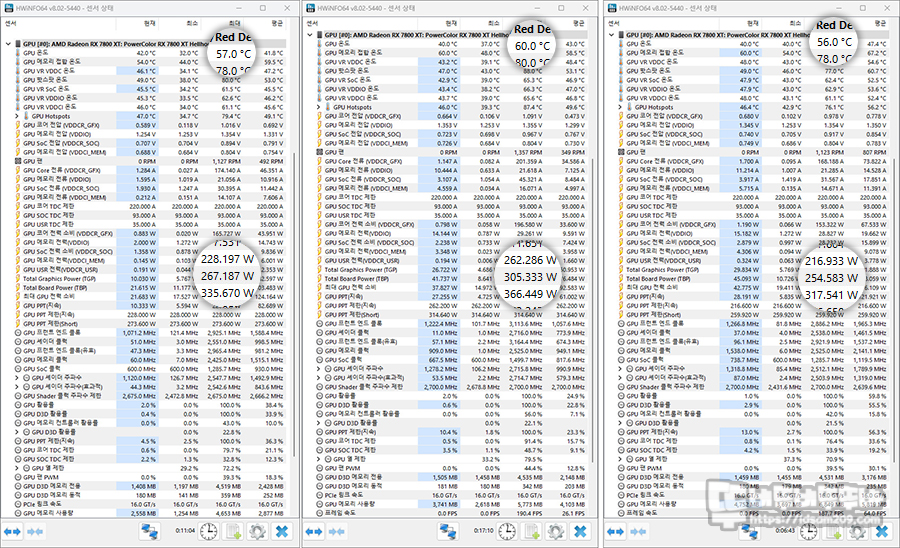
Task: Click the 0:11:04 elapsed timer
Action: tap(185, 531)
